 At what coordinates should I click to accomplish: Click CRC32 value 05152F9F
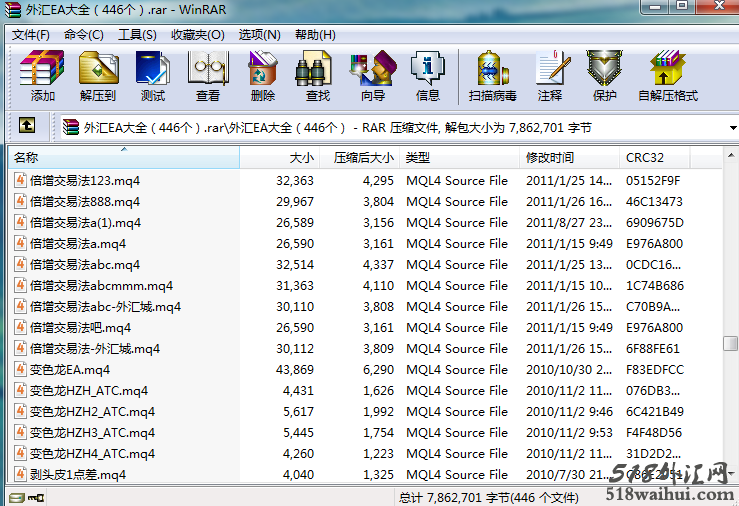pos(653,180)
